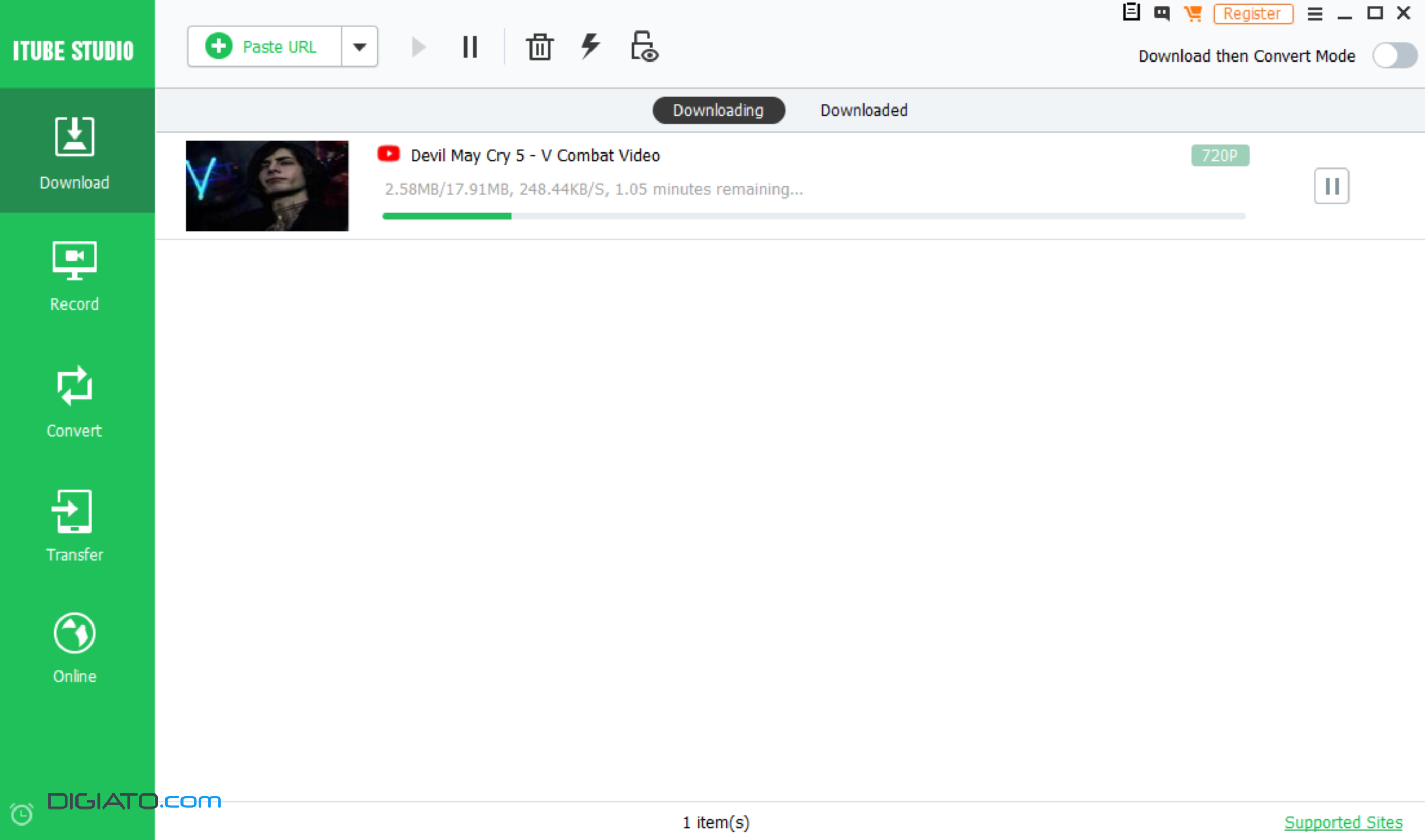Click the scheduler clock icon
Viewport: 1425px width, 840px height.
click(x=22, y=814)
